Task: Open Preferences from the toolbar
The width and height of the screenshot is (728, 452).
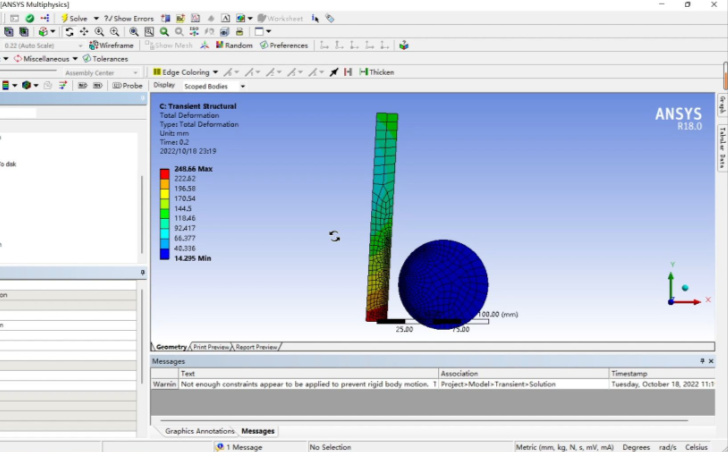Action: coord(283,45)
